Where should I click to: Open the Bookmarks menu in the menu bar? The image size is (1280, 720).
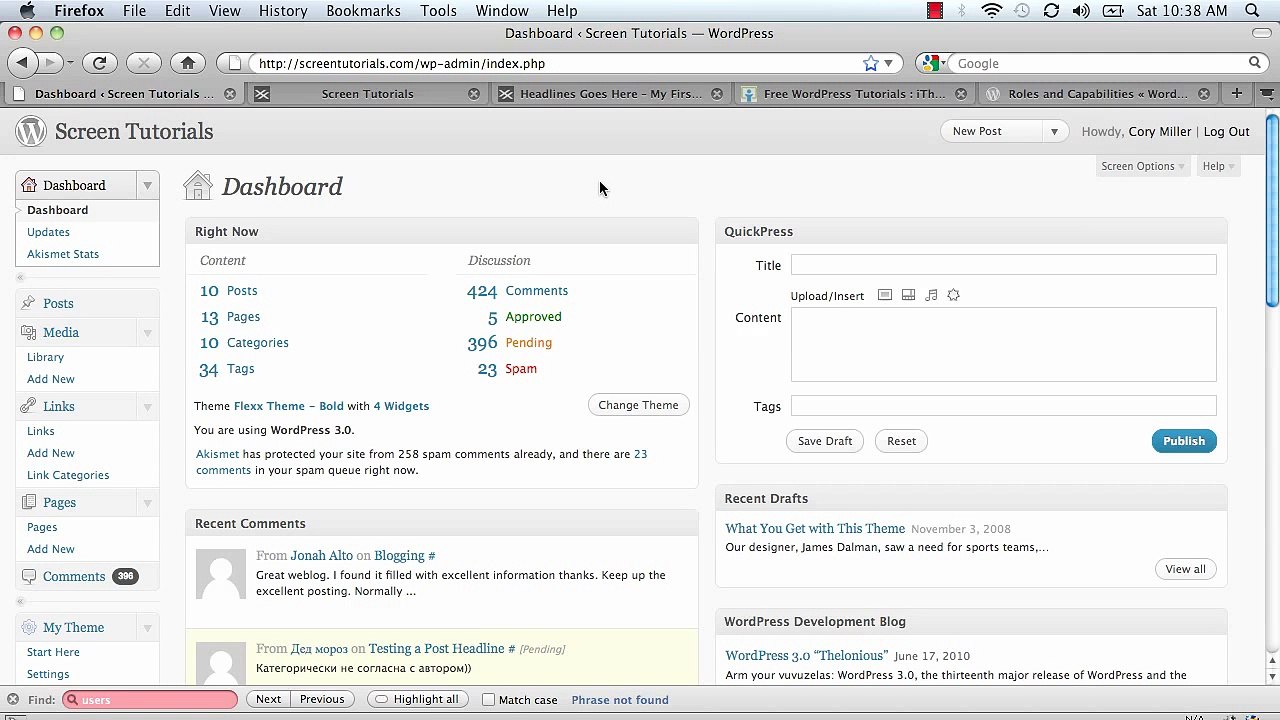363,11
